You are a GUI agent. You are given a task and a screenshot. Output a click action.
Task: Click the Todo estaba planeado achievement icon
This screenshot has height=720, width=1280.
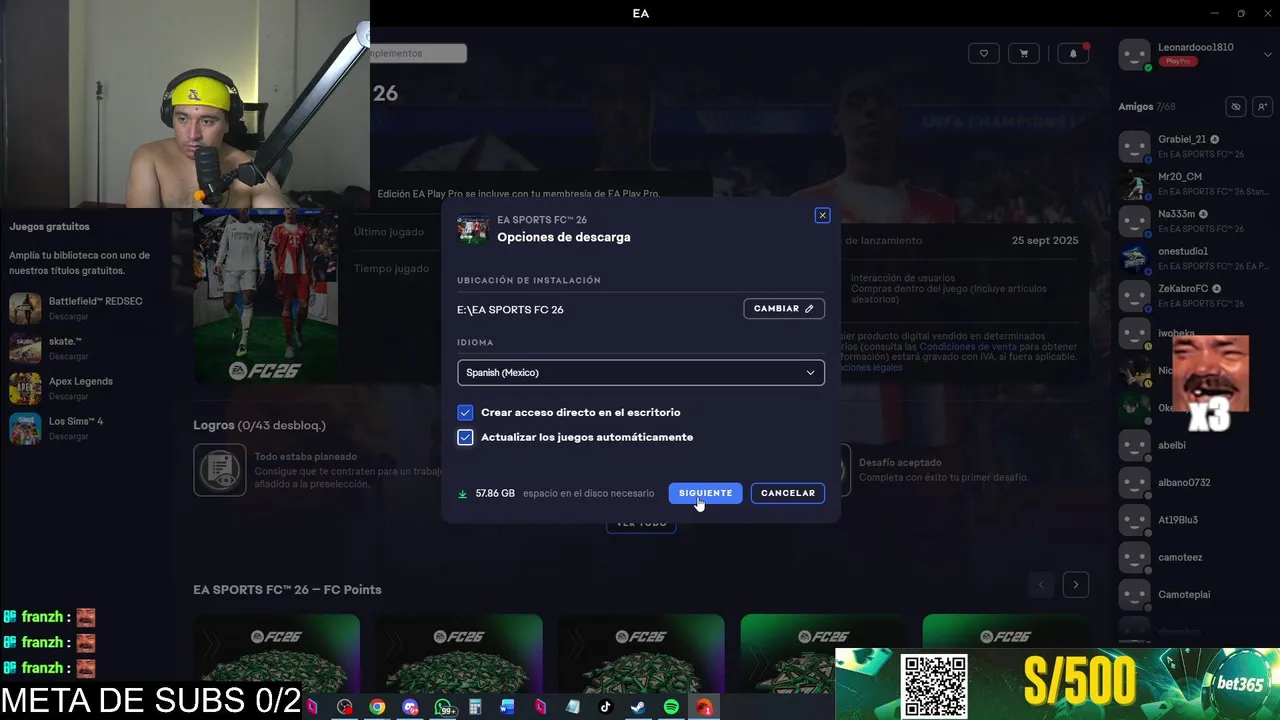coord(220,470)
